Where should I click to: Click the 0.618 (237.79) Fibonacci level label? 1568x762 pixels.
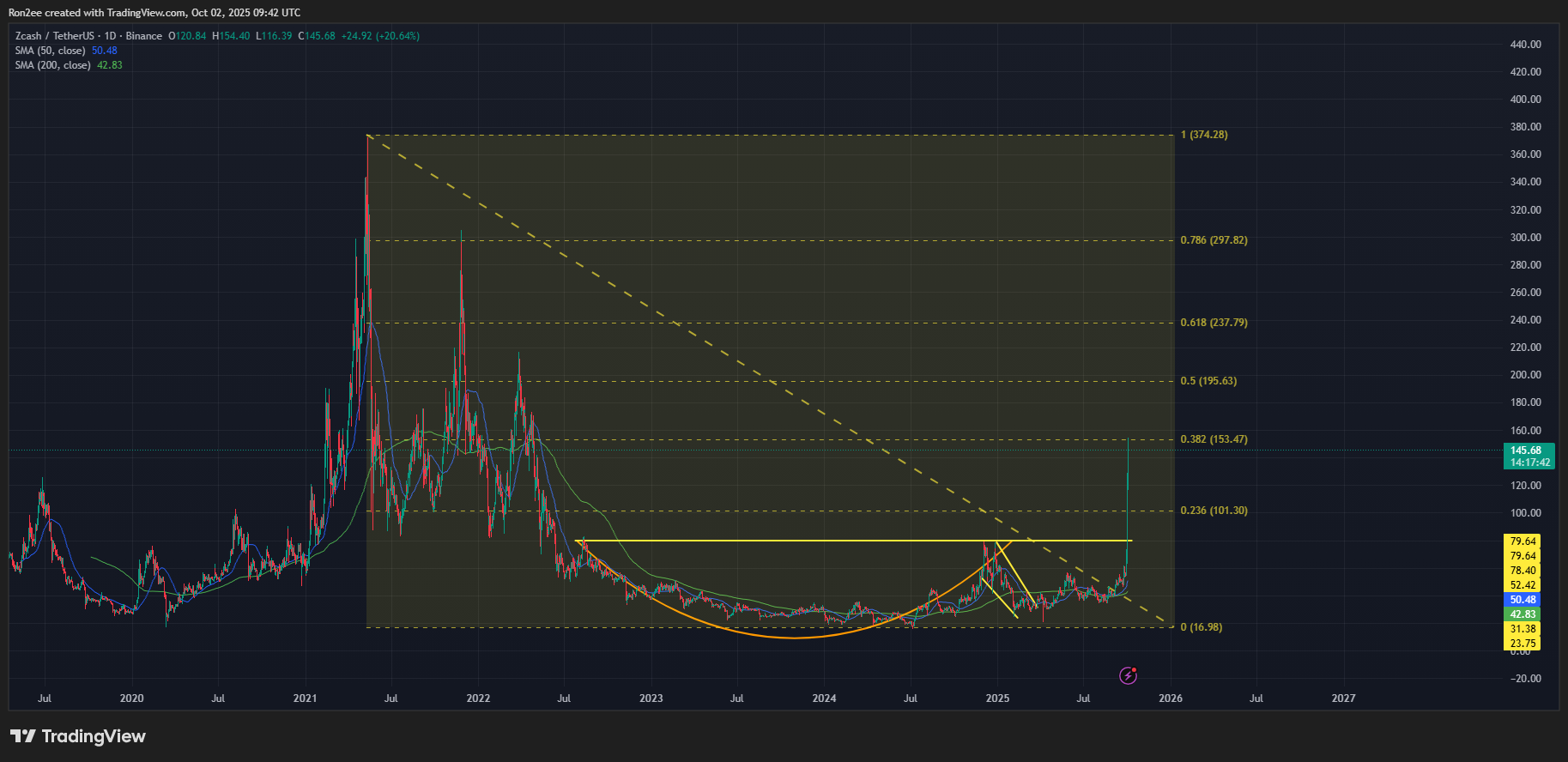click(1214, 323)
